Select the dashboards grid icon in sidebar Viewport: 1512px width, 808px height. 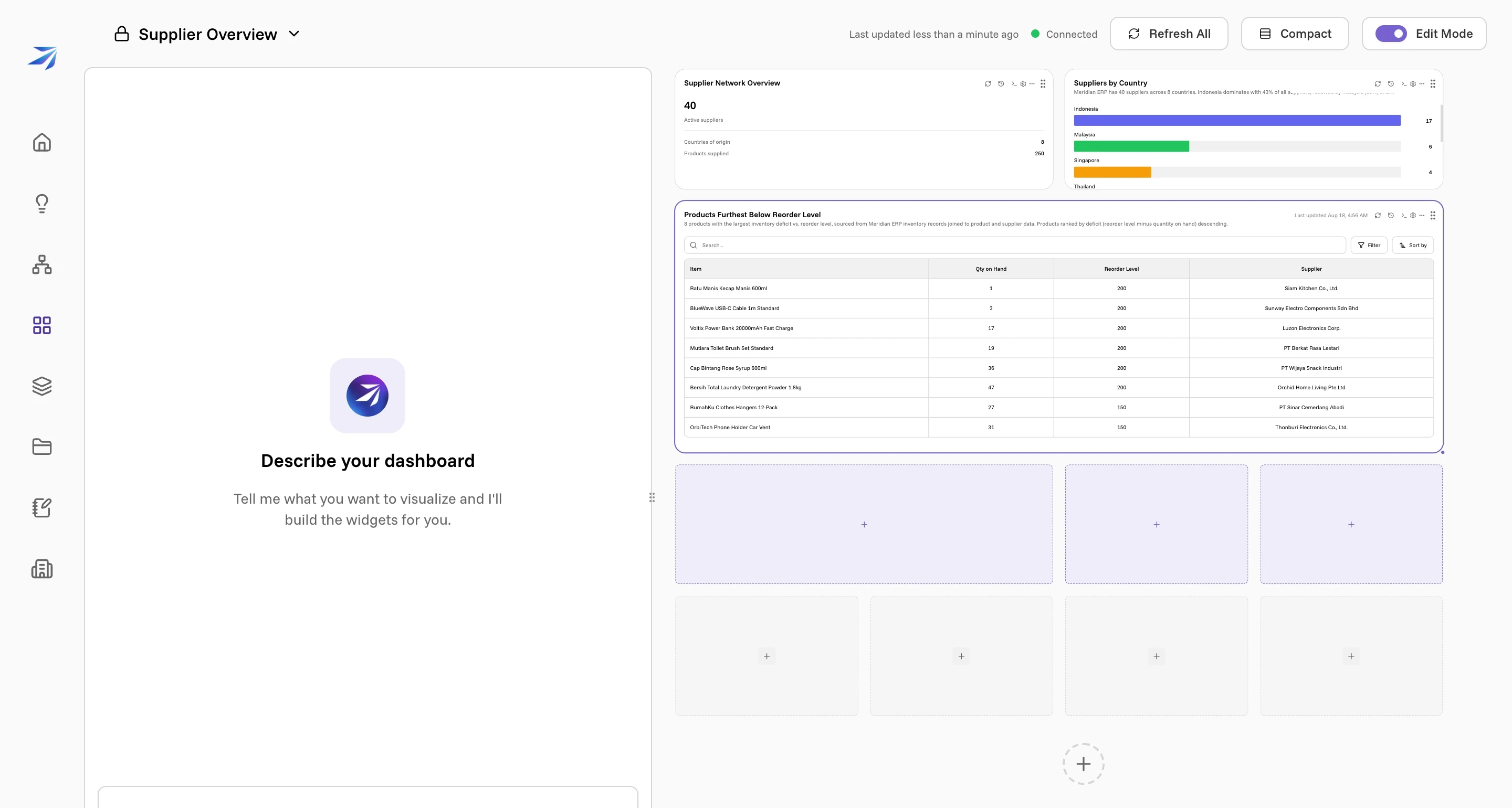[41, 325]
